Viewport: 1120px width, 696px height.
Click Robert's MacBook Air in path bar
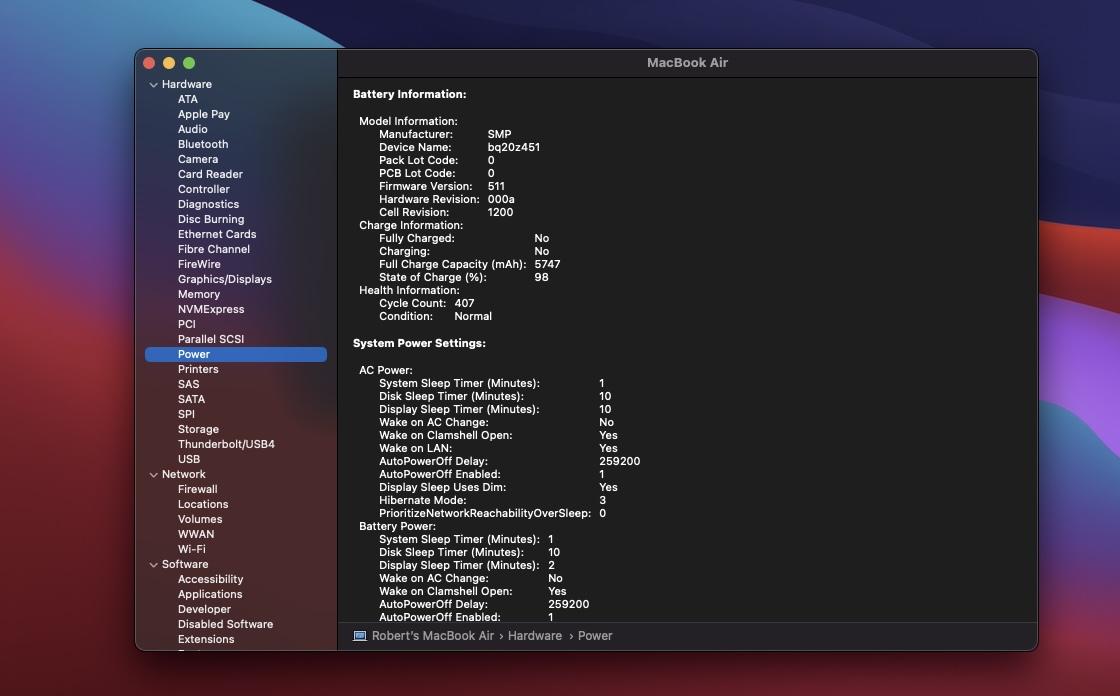click(x=432, y=636)
